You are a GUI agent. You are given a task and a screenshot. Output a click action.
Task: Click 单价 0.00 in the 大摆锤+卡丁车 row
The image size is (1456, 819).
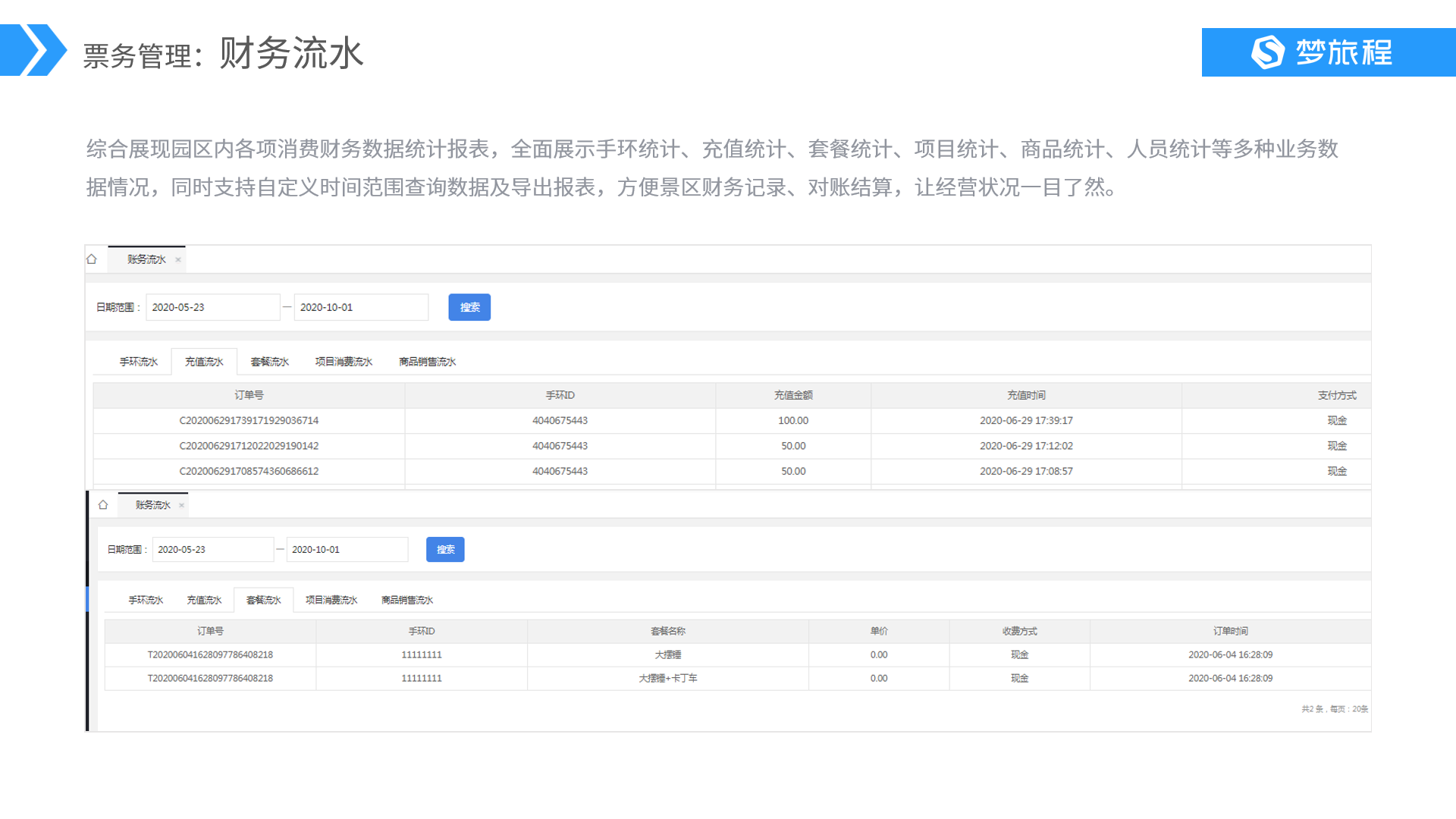(879, 679)
